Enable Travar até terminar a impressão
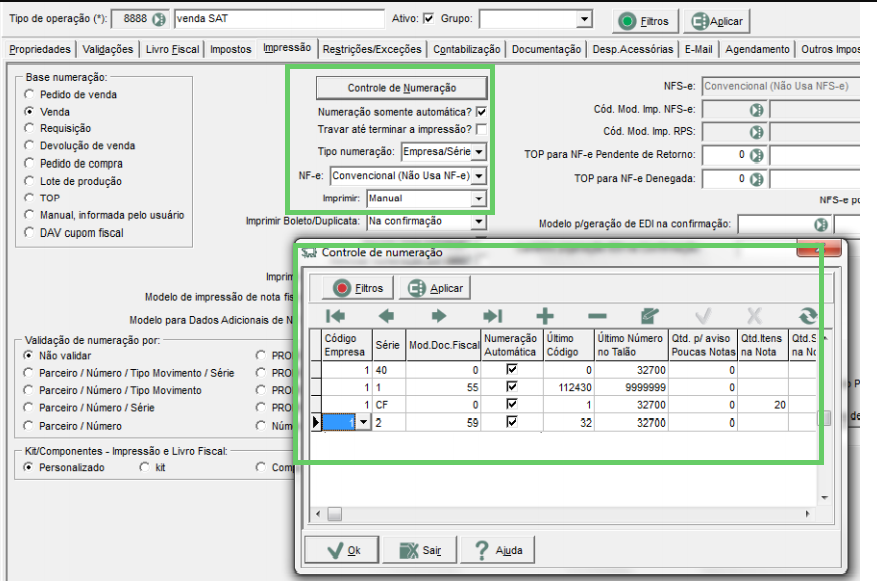Image resolution: width=877 pixels, height=588 pixels. pyautogui.click(x=481, y=129)
